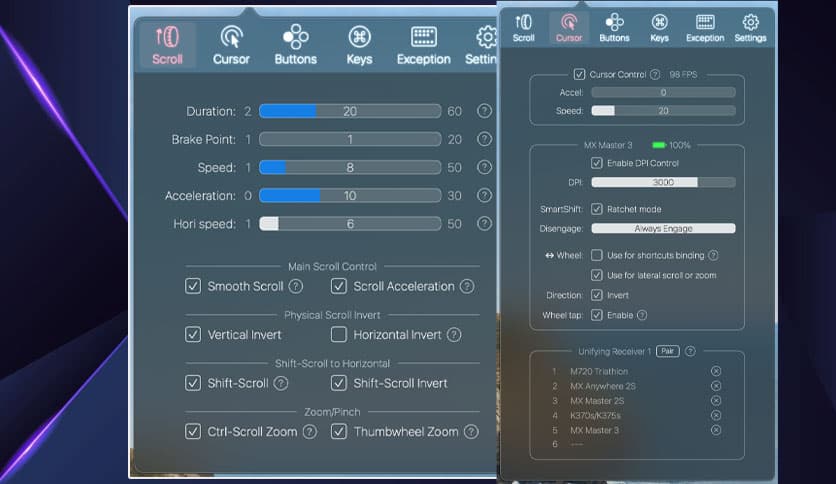
Task: Show help for the Hori speed slider
Action: pyautogui.click(x=484, y=223)
